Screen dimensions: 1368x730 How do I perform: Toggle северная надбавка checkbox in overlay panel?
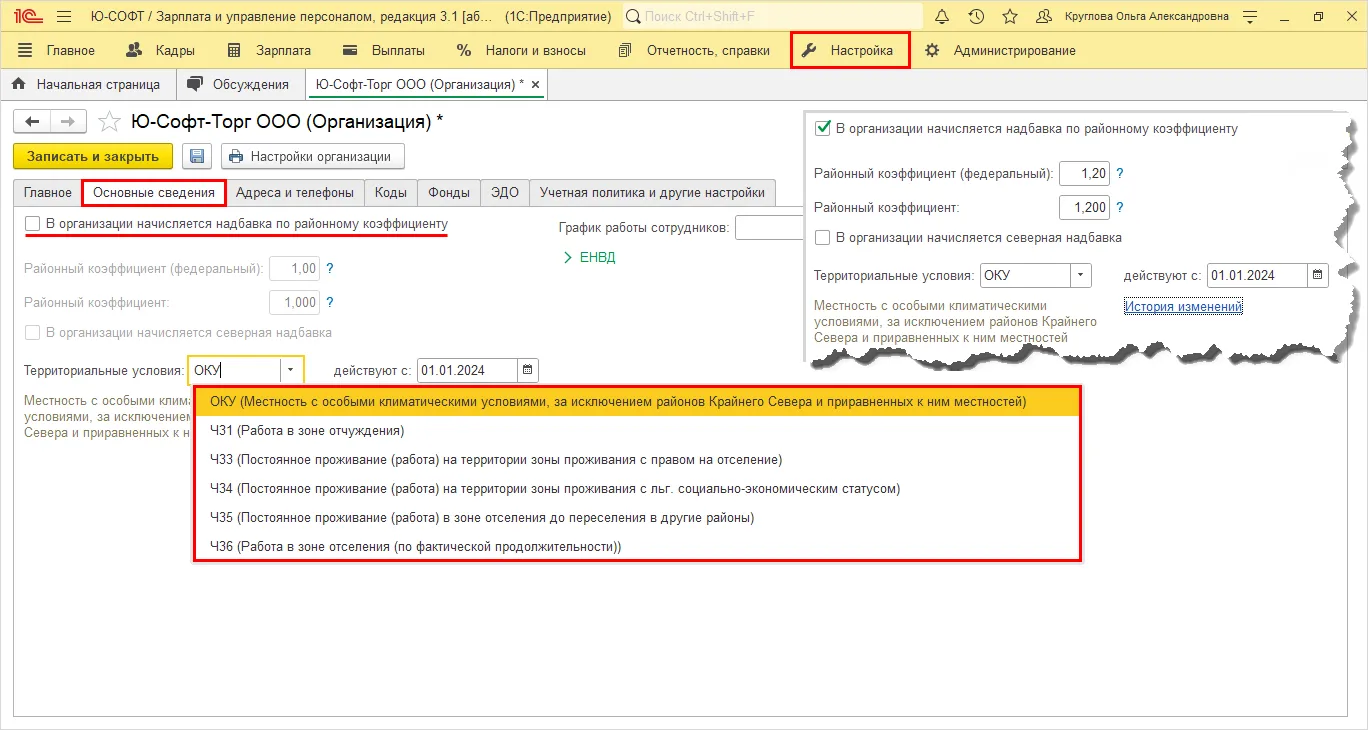(823, 238)
